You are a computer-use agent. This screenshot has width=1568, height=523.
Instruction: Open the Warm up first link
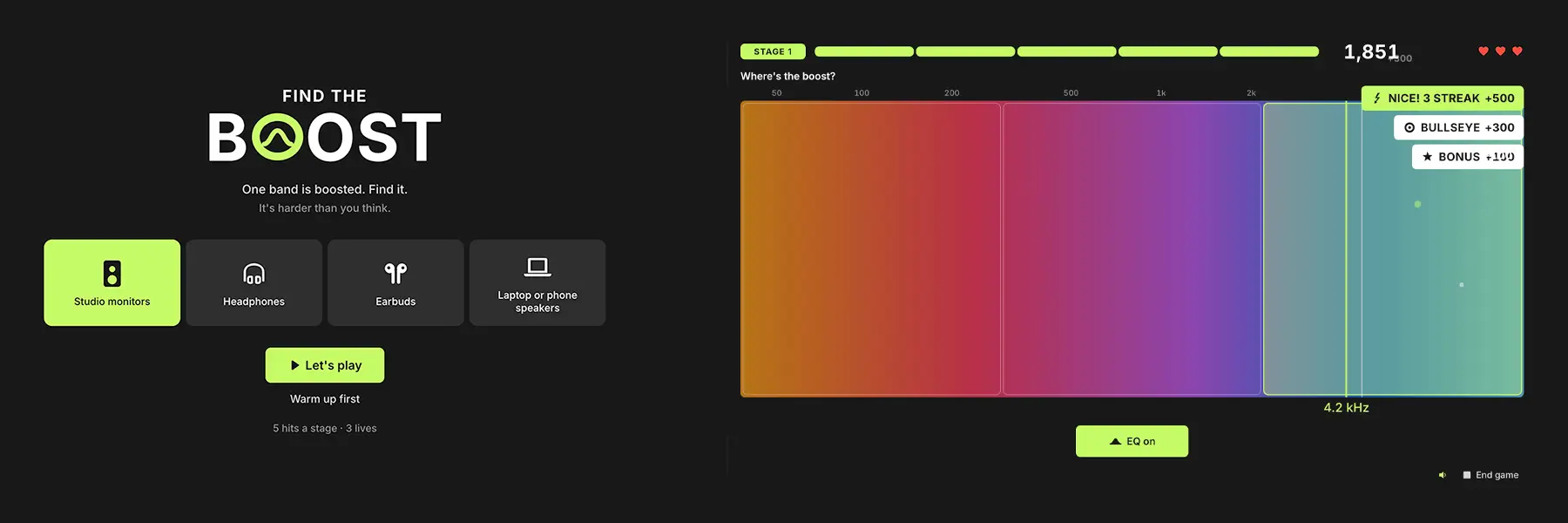[325, 399]
